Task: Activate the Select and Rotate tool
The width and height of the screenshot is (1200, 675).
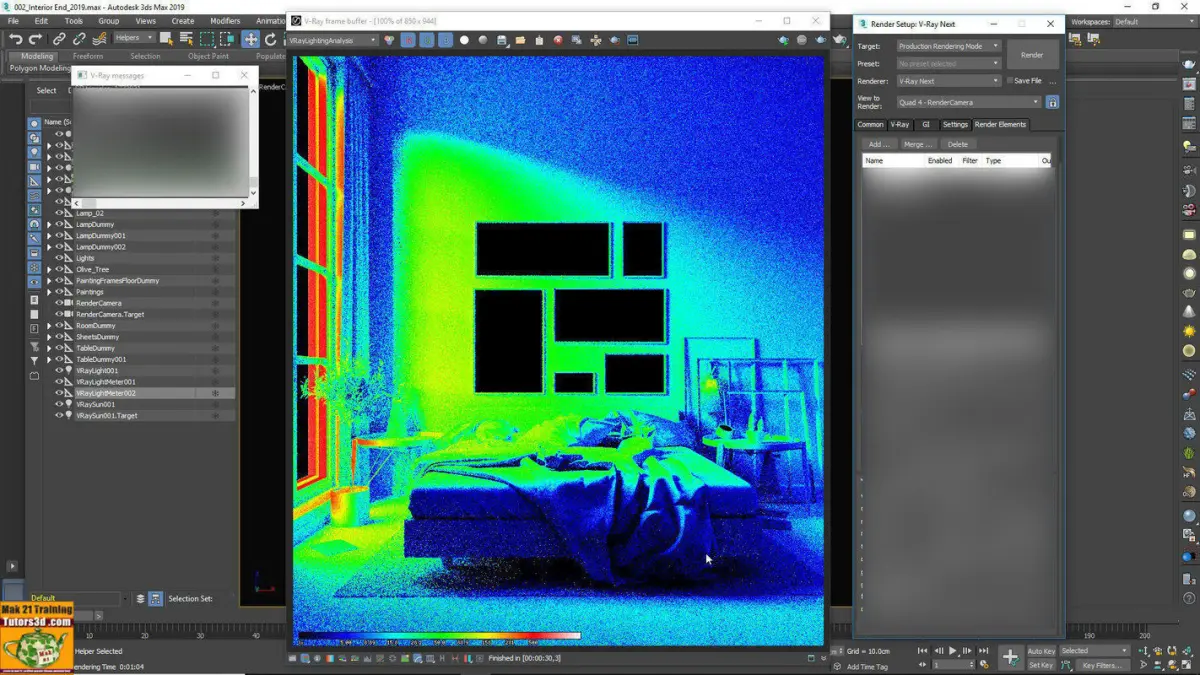Action: pyautogui.click(x=270, y=39)
